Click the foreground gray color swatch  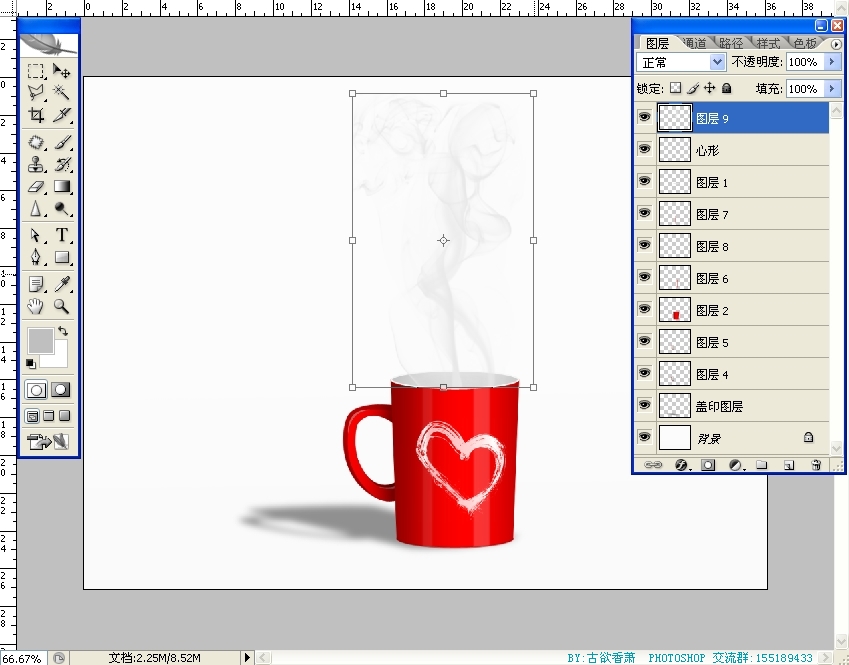tap(40, 340)
